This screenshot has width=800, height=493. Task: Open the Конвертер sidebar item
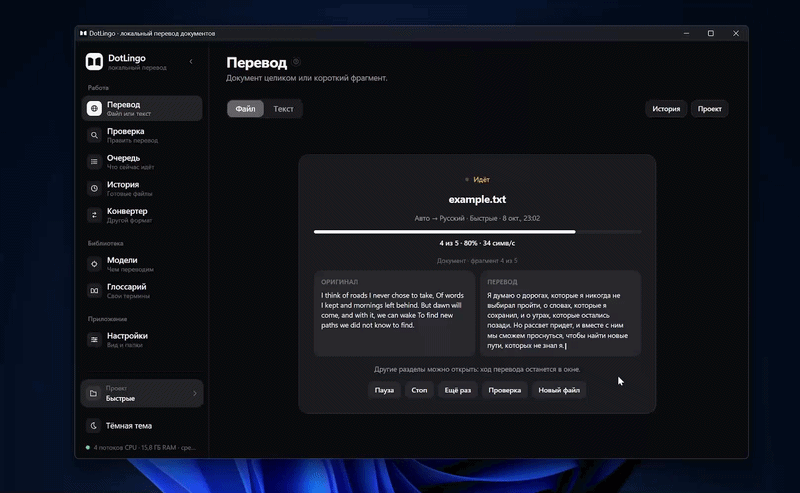point(142,215)
